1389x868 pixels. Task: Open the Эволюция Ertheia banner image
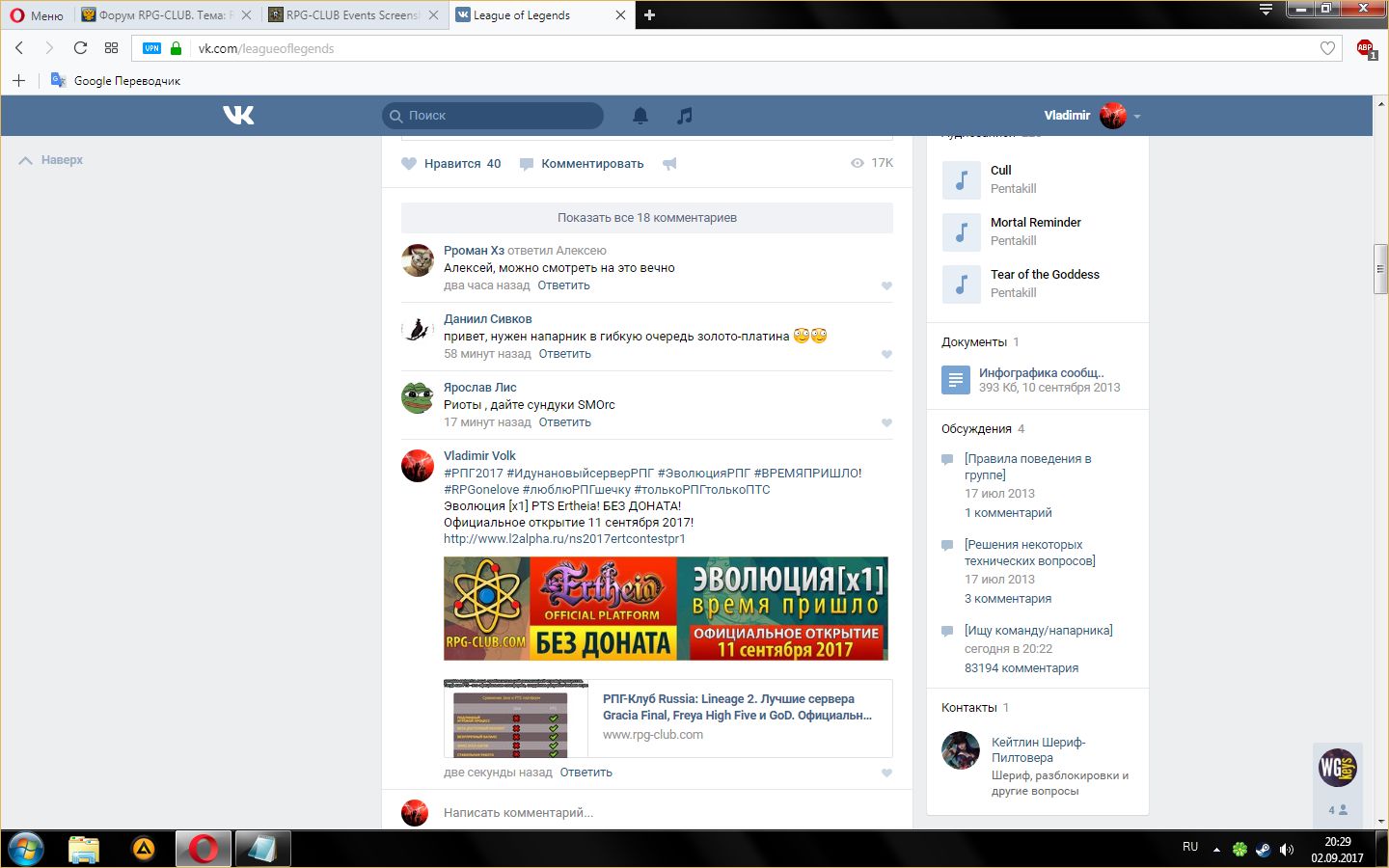point(666,609)
